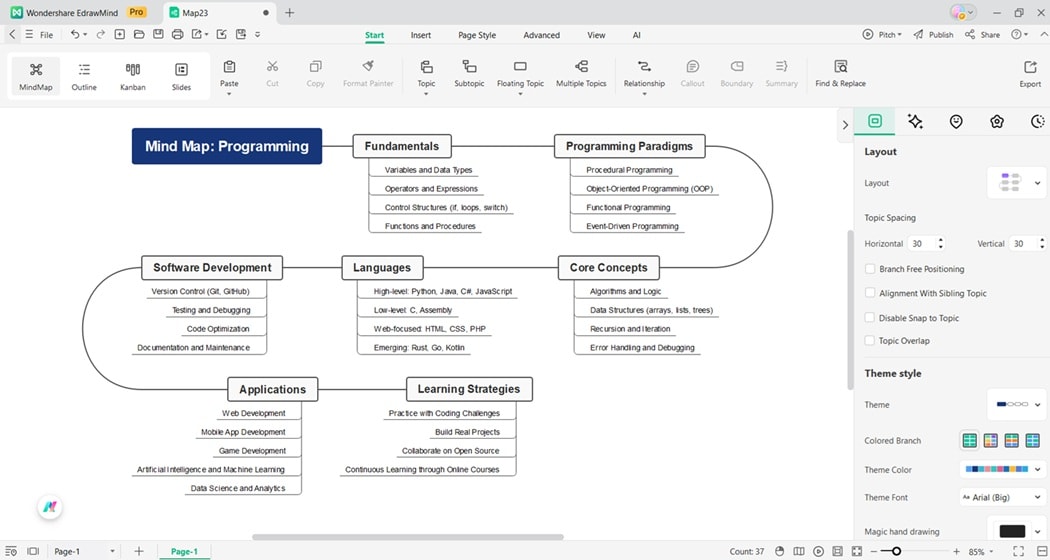Click the floating AI assistant button
Viewport: 1050px width, 560px height.
[x=50, y=507]
